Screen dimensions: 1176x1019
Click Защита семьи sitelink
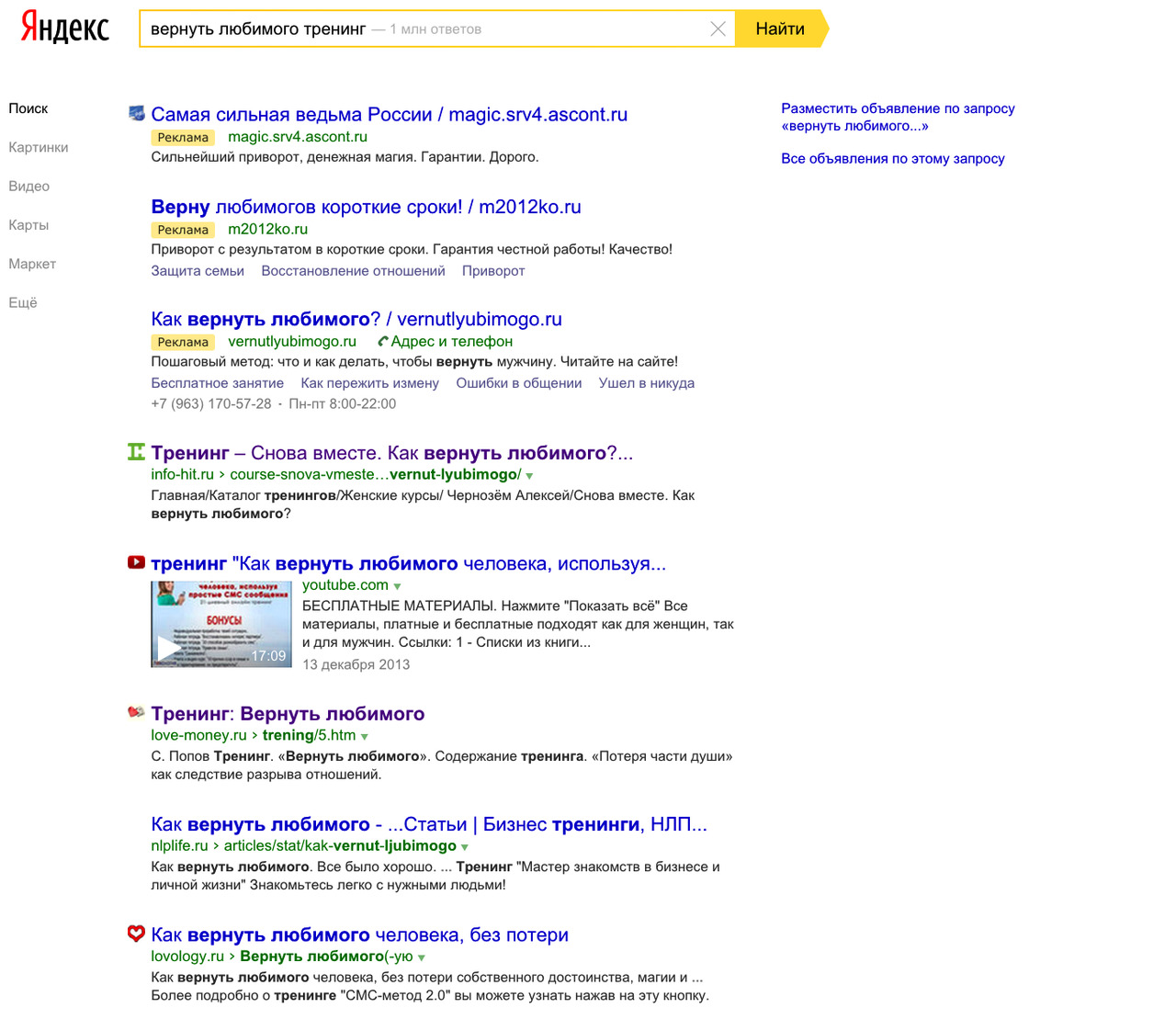(198, 271)
